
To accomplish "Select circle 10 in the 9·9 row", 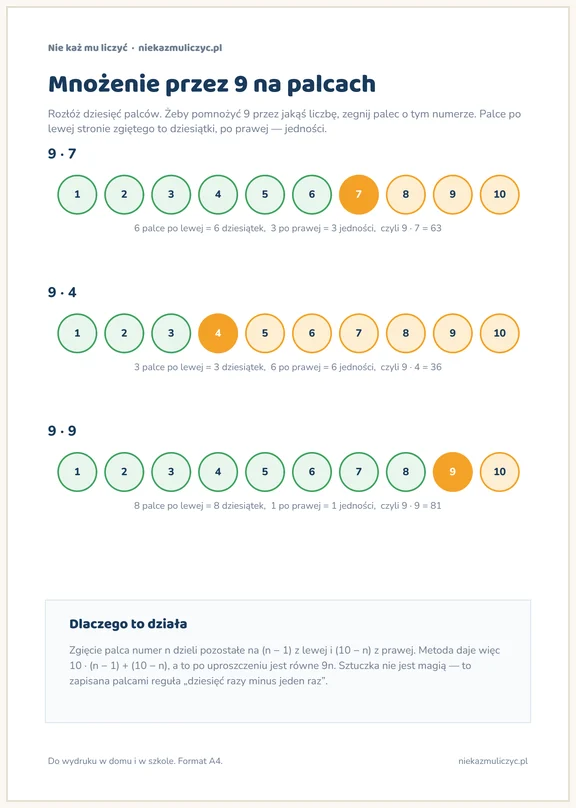I will (x=500, y=472).
